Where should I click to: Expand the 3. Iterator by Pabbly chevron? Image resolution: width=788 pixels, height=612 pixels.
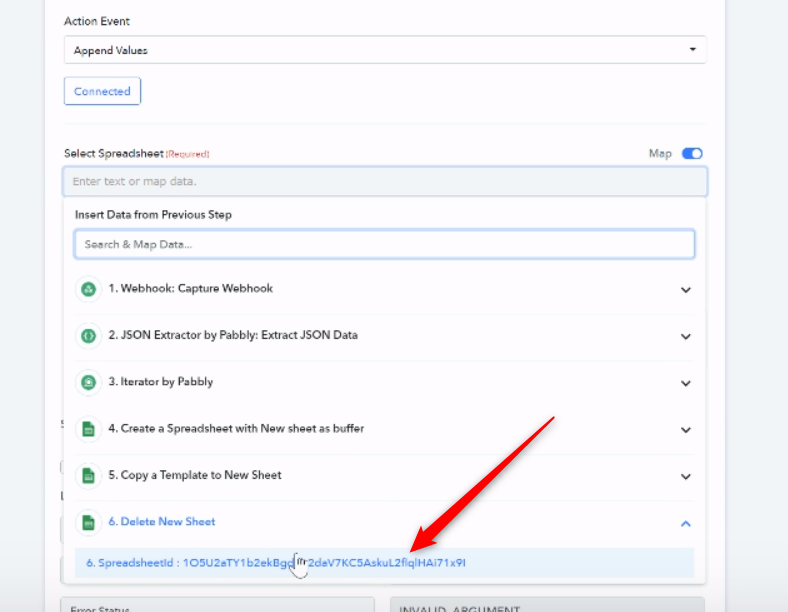685,383
